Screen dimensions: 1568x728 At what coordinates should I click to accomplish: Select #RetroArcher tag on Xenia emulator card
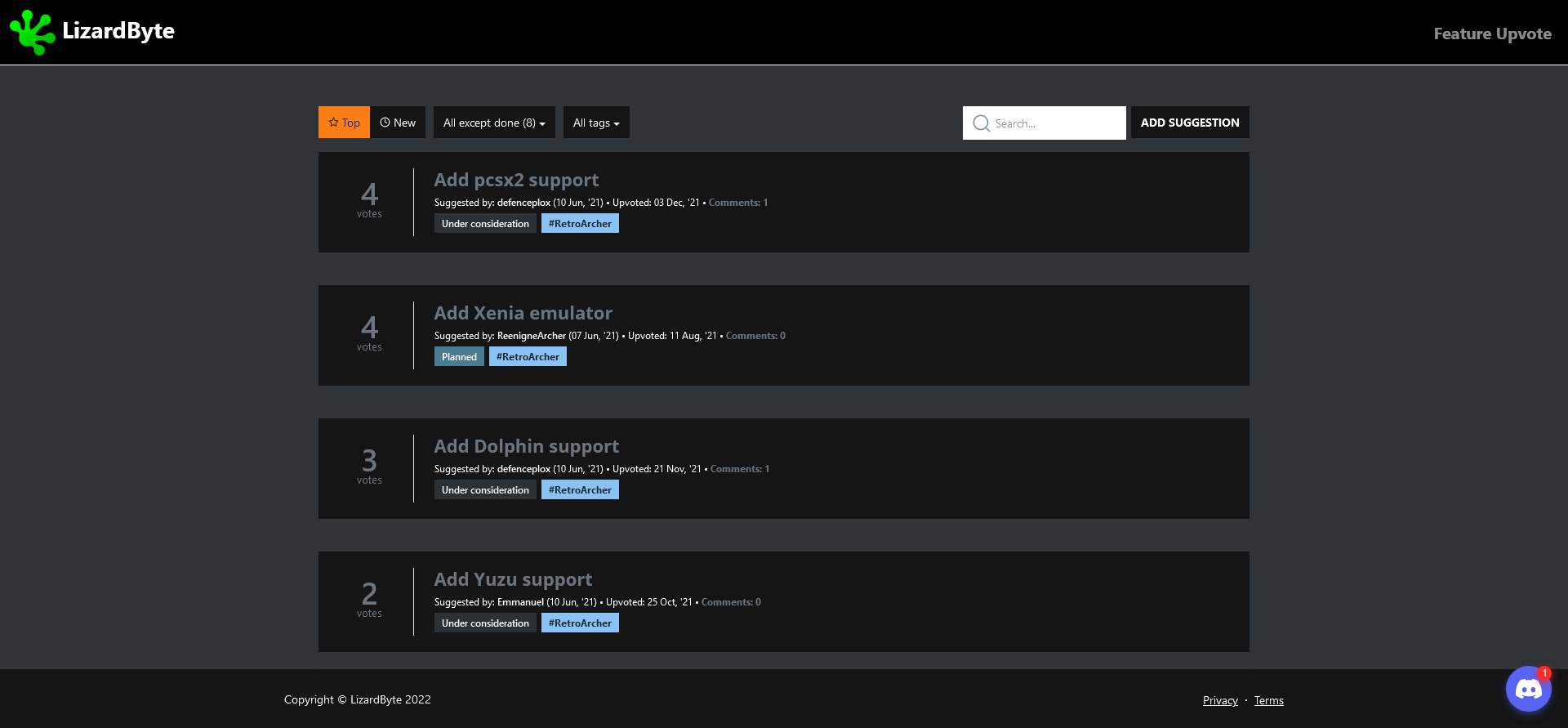point(528,357)
